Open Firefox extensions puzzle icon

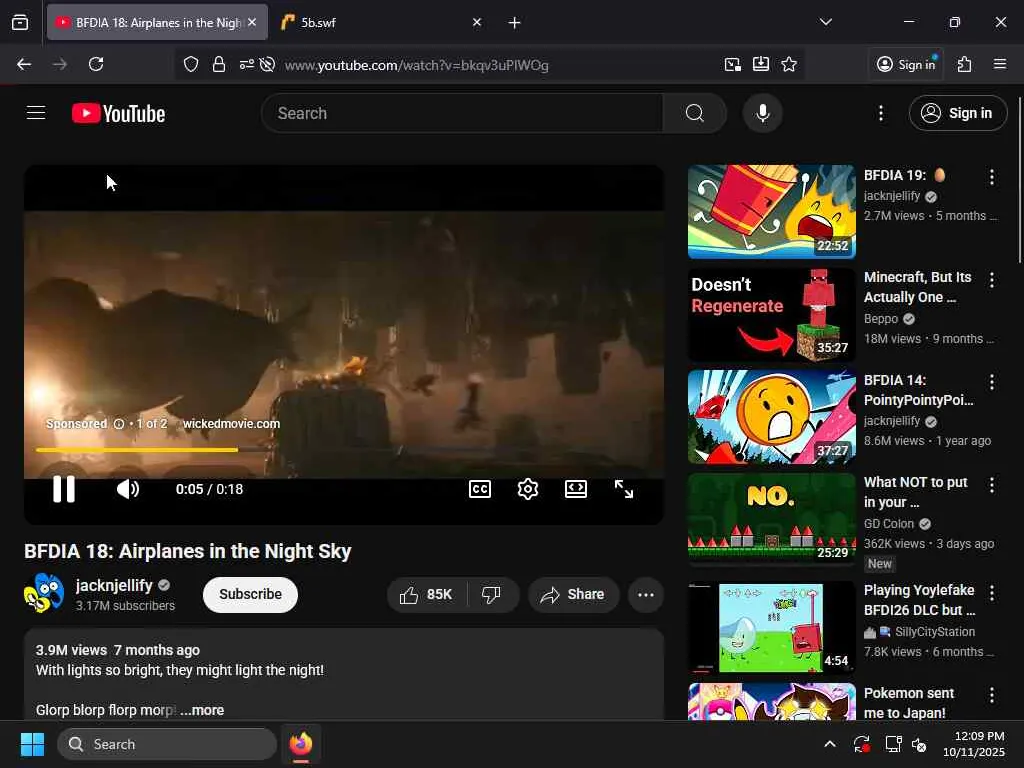[x=965, y=64]
